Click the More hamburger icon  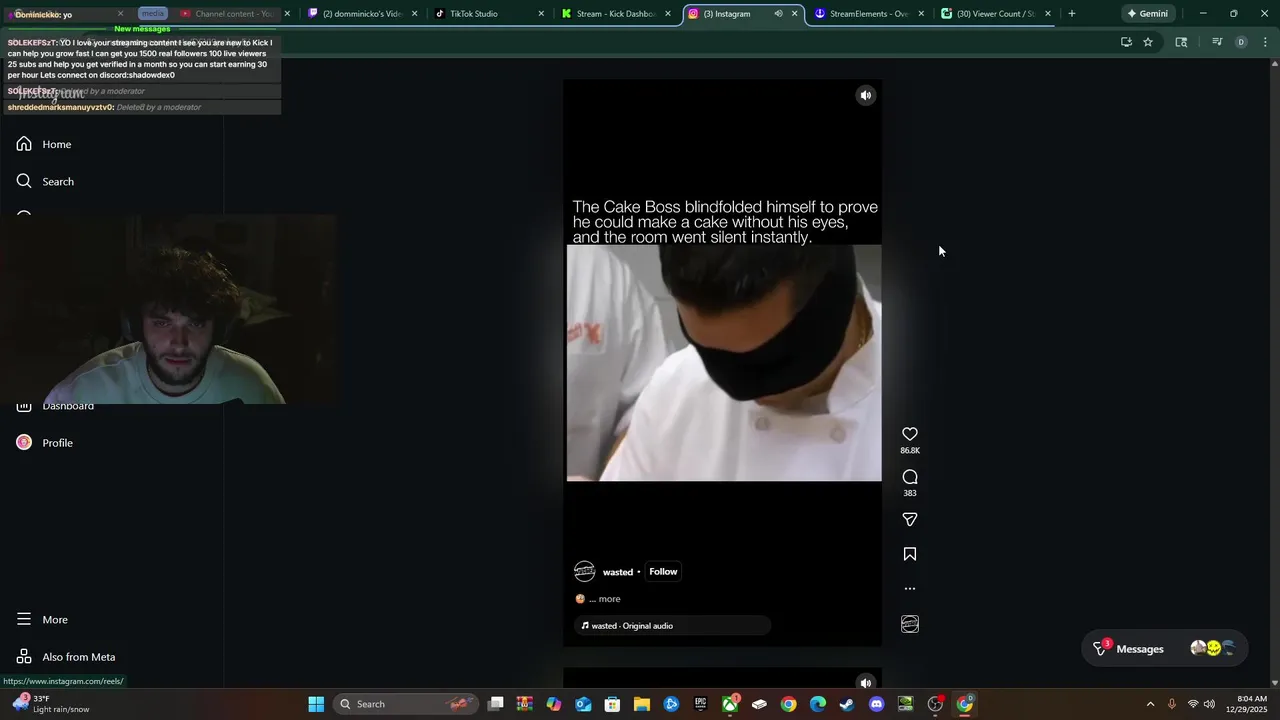pyautogui.click(x=24, y=620)
